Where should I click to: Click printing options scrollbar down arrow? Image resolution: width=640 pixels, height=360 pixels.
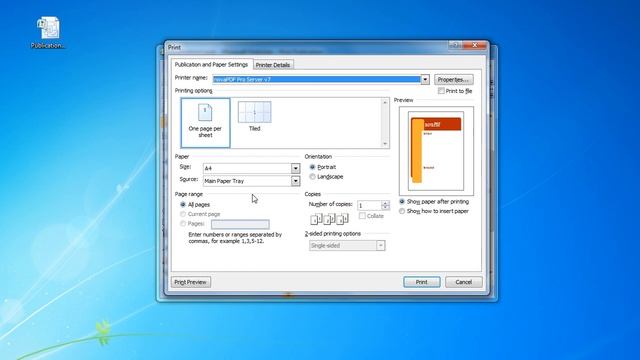pyautogui.click(x=385, y=144)
